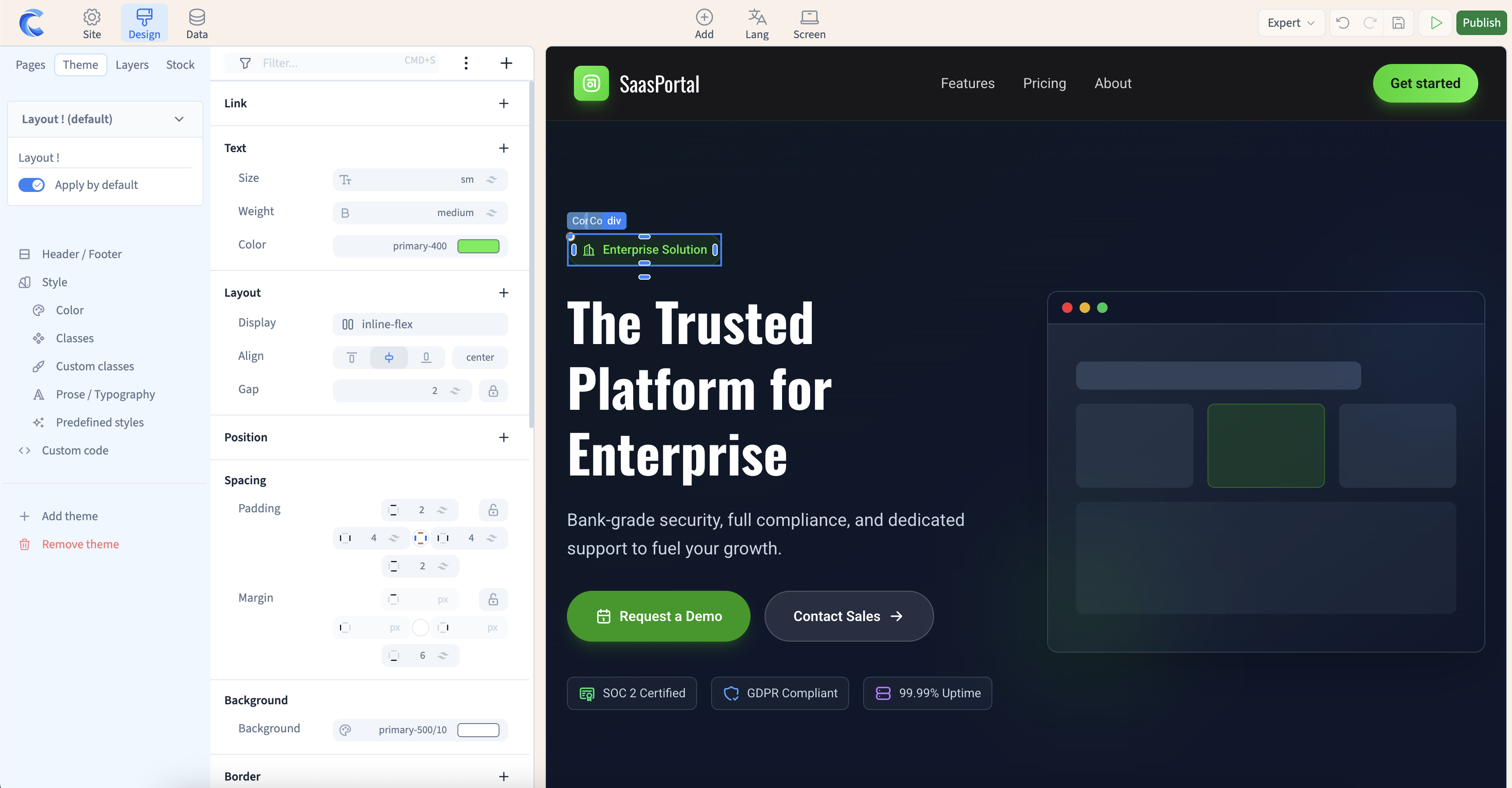Image resolution: width=1512 pixels, height=788 pixels.
Task: Expand the Layout ! (default) dropdown
Action: 179,119
